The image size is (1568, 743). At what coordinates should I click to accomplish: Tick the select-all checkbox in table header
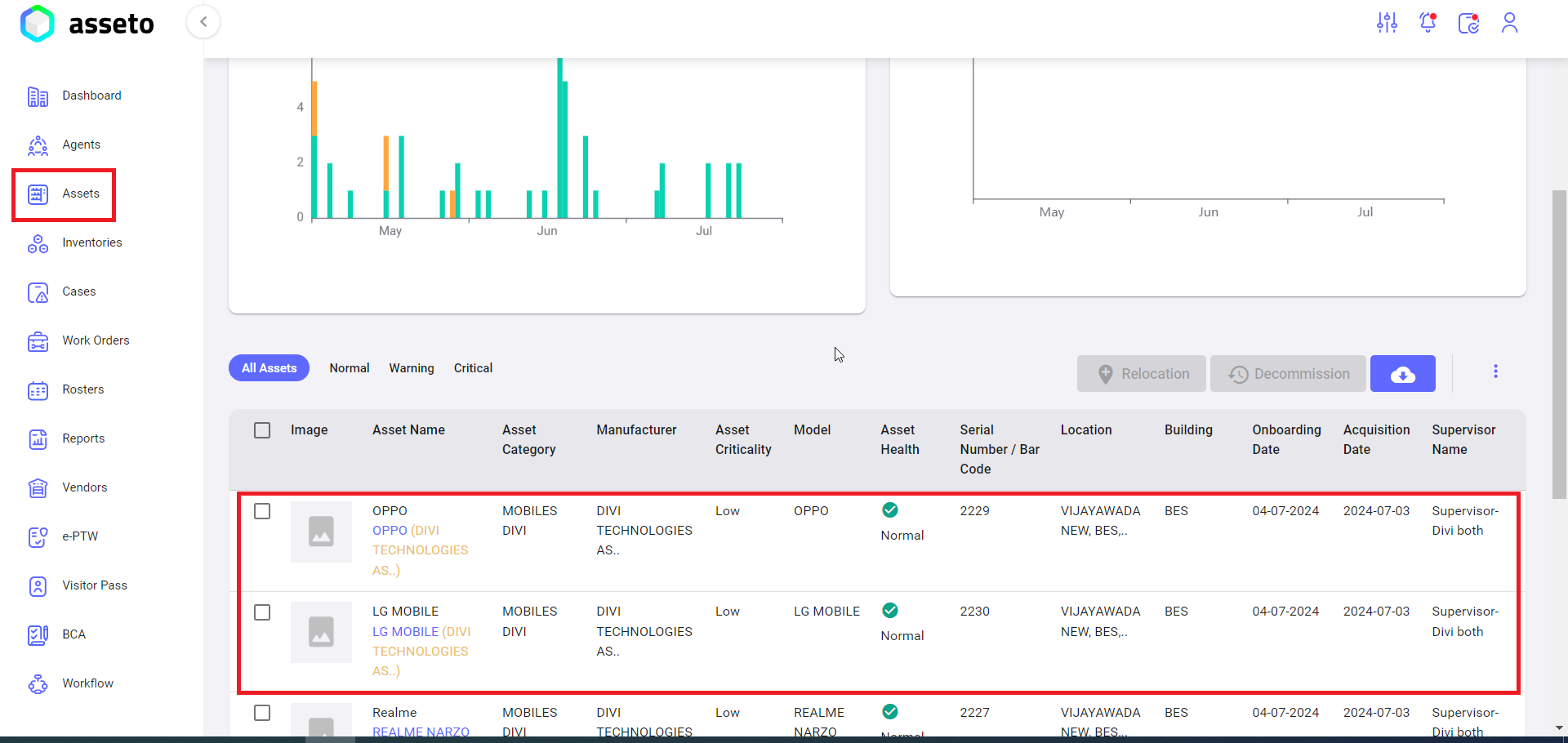[x=262, y=430]
